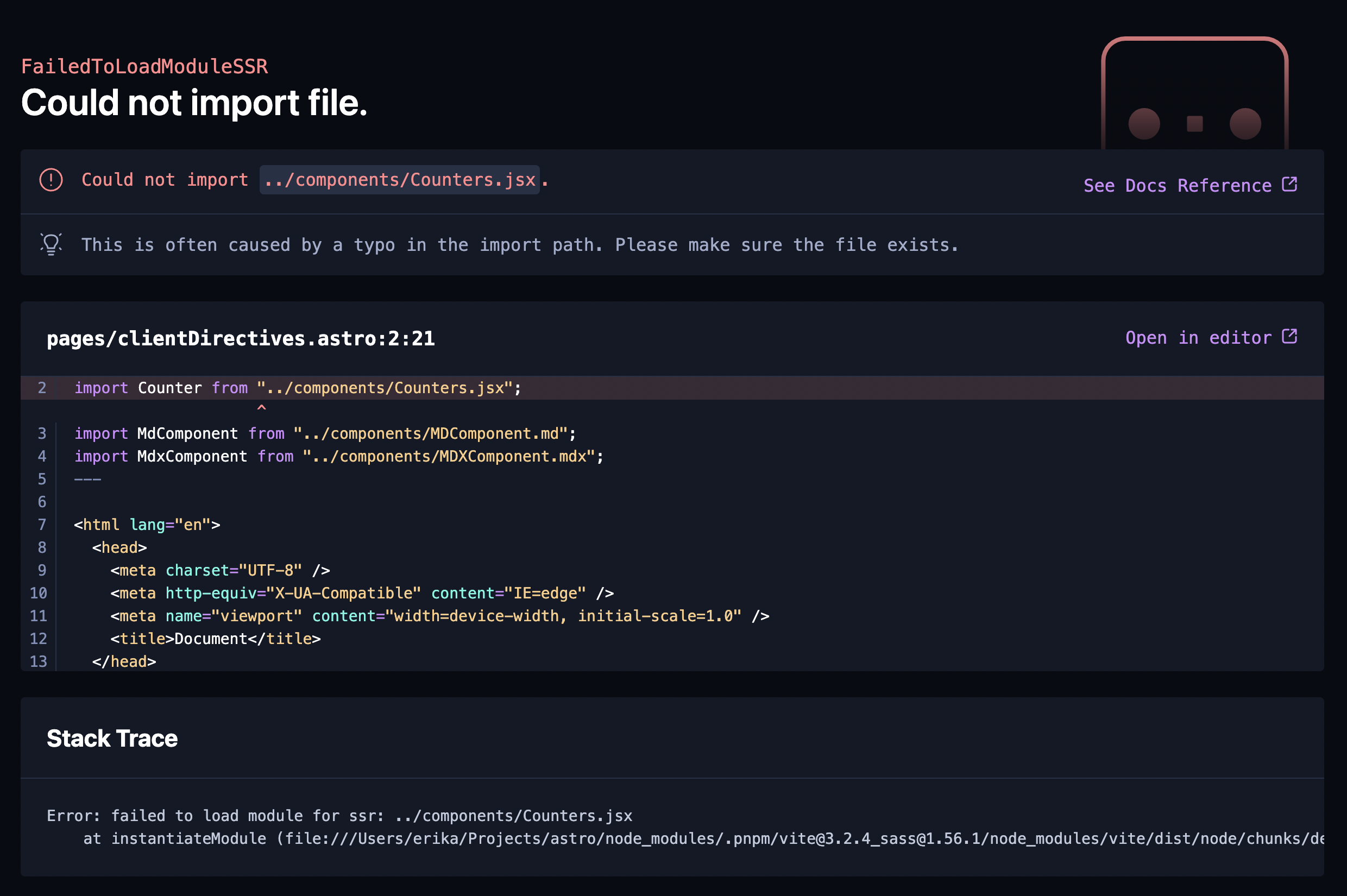Click the robot's right eye
The image size is (1347, 896).
point(1245,123)
